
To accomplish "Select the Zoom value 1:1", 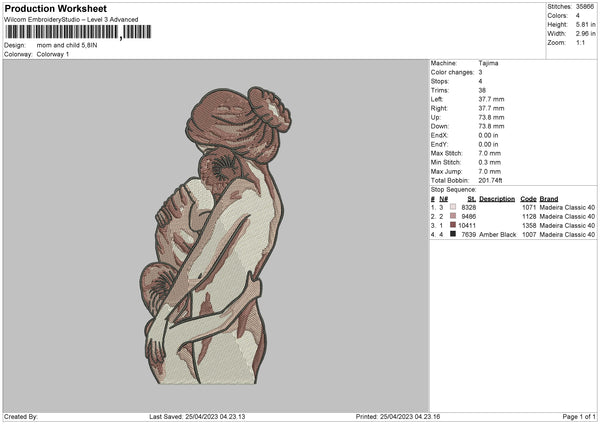I will coord(580,42).
